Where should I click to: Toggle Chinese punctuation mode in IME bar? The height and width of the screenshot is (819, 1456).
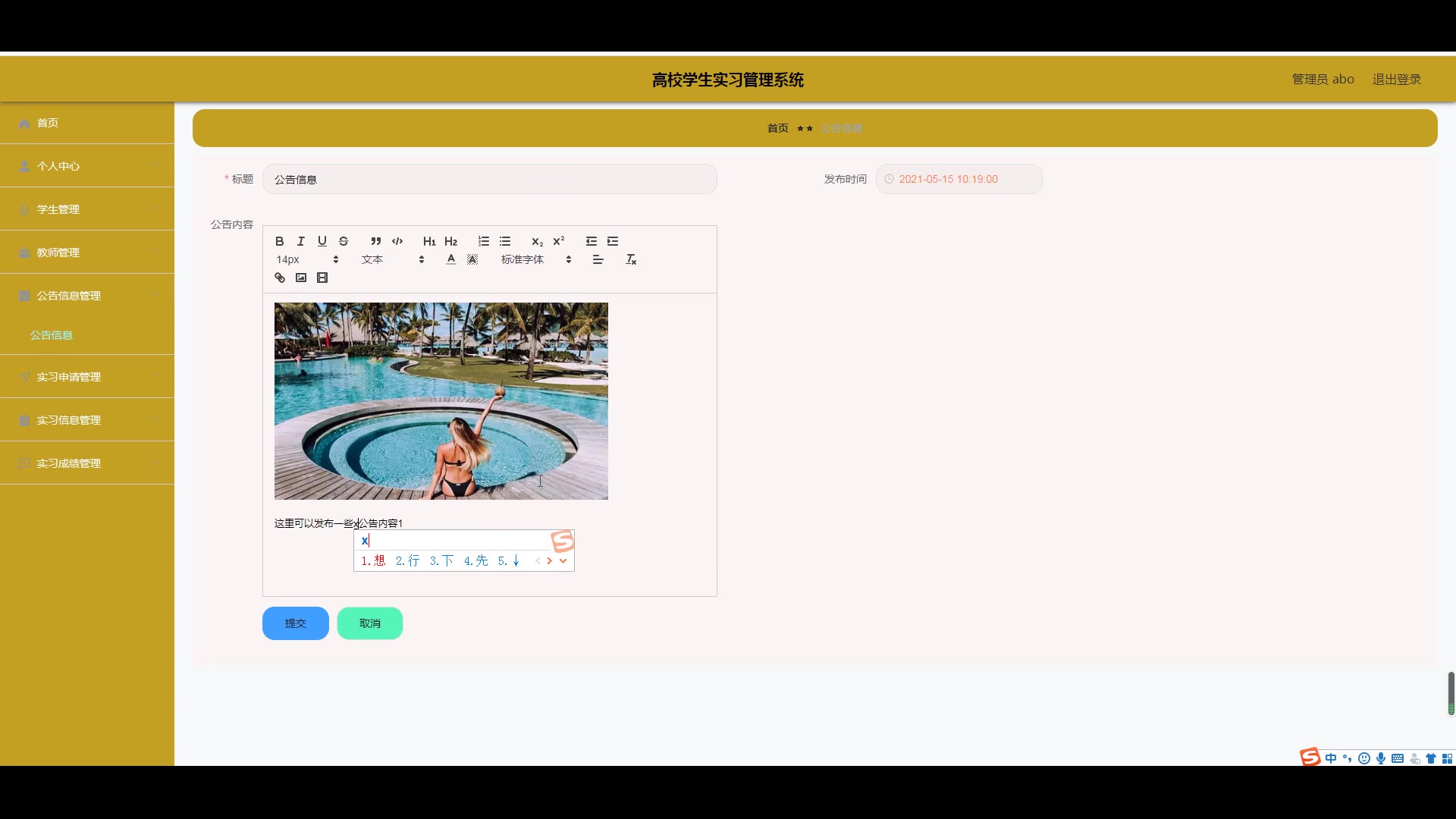tap(1347, 758)
